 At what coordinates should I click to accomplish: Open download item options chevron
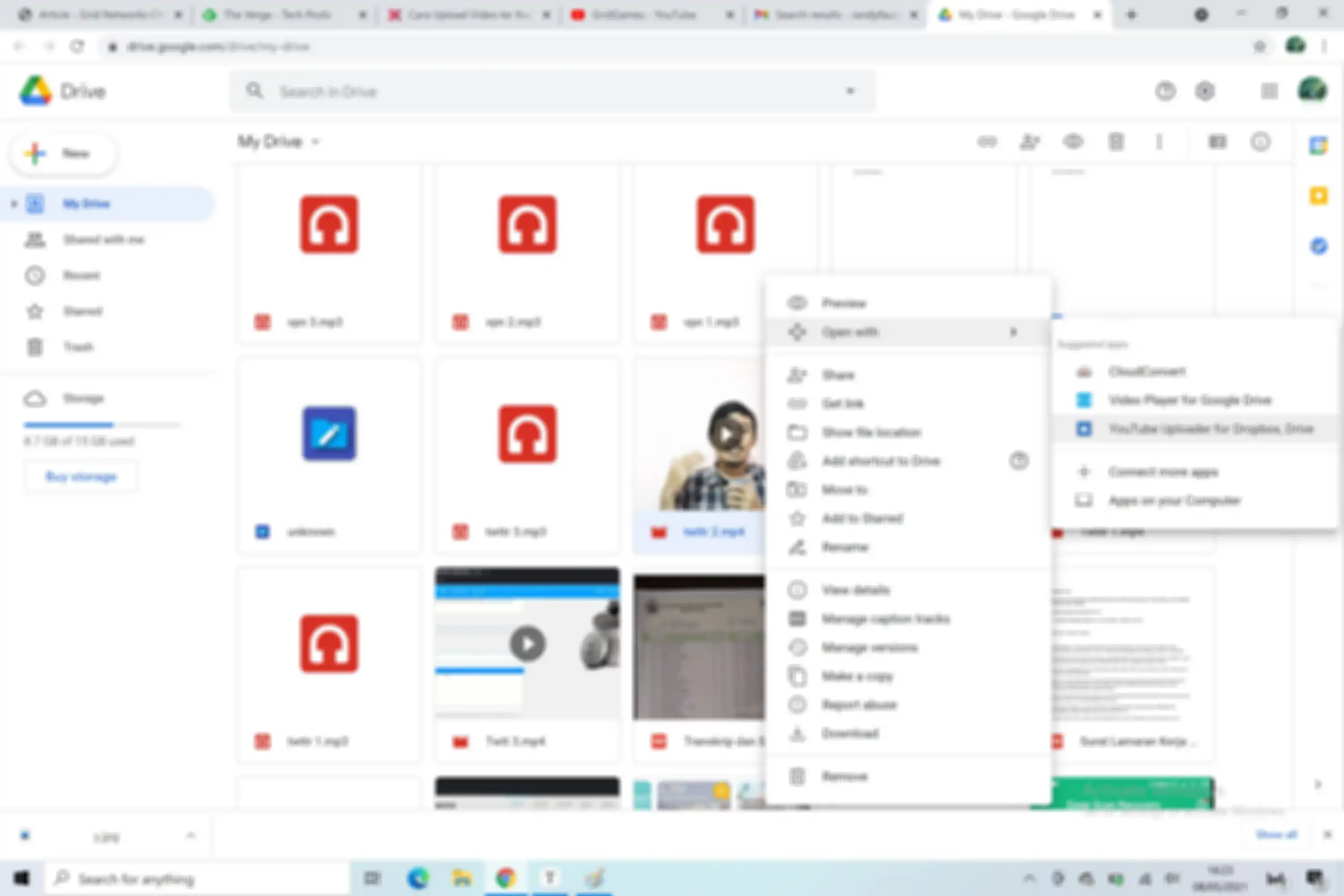[191, 836]
